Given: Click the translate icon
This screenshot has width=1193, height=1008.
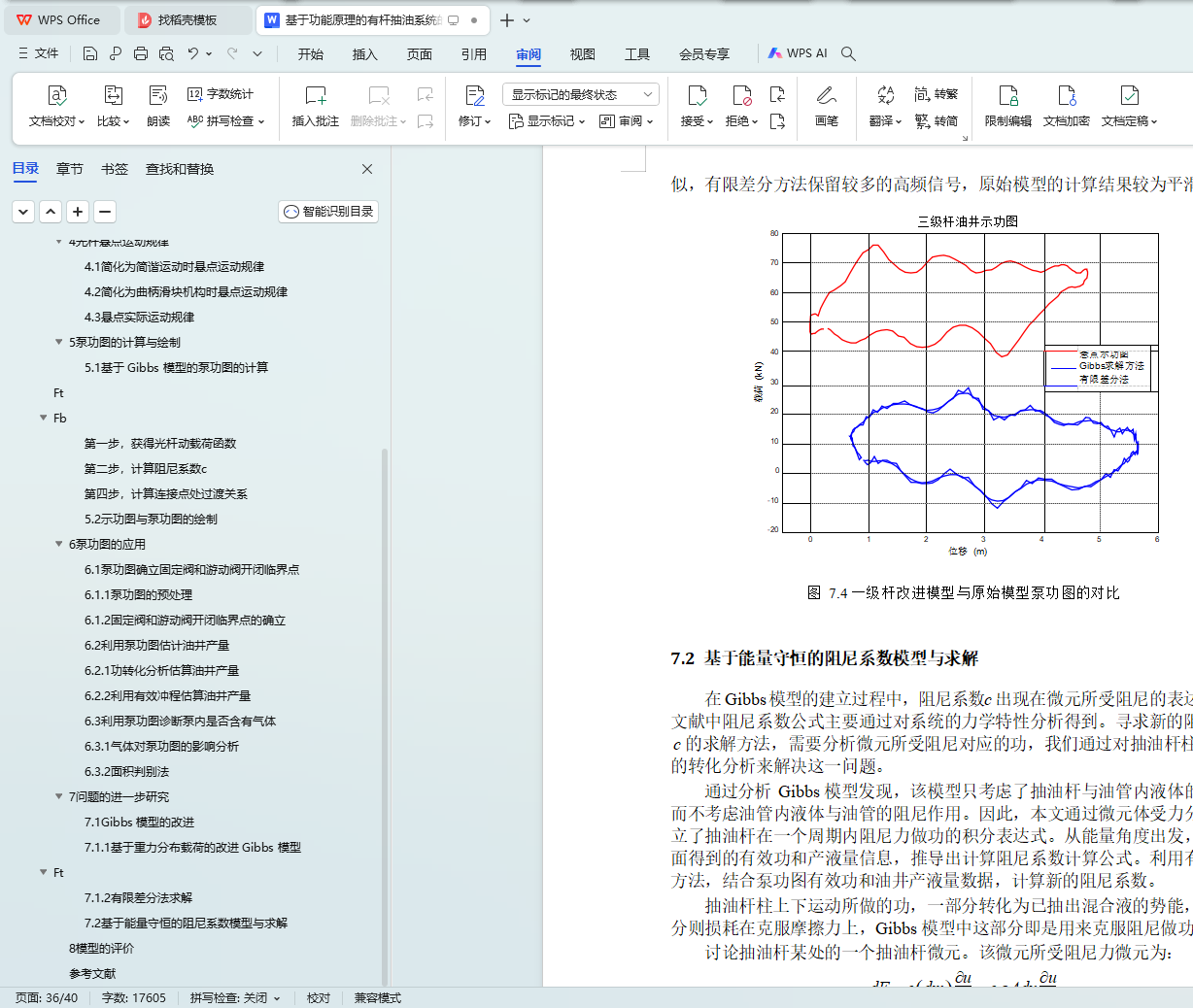Looking at the screenshot, I should (x=885, y=95).
